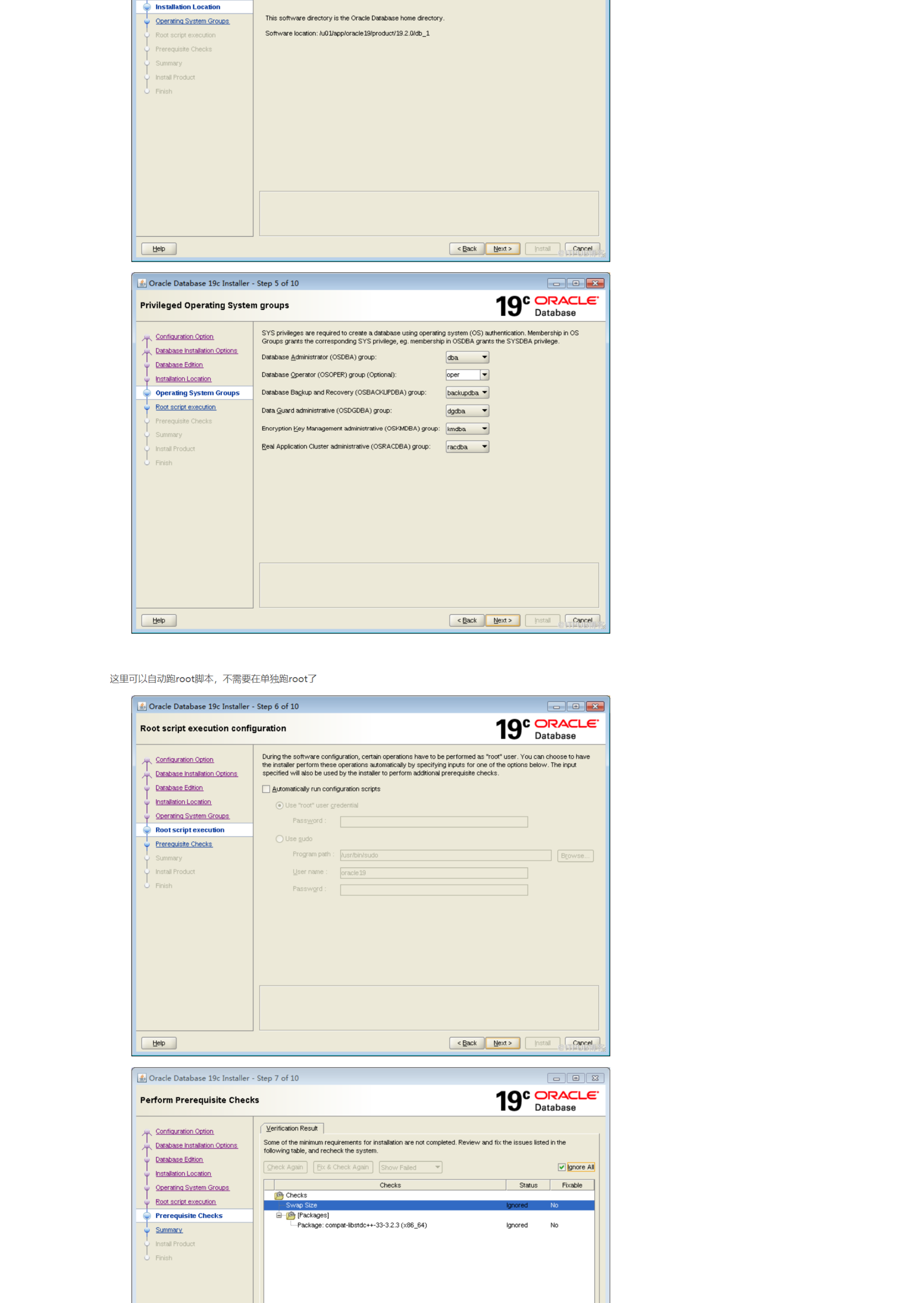
Task: Click installer icon in Step 7 title bar
Action: coord(142,1078)
